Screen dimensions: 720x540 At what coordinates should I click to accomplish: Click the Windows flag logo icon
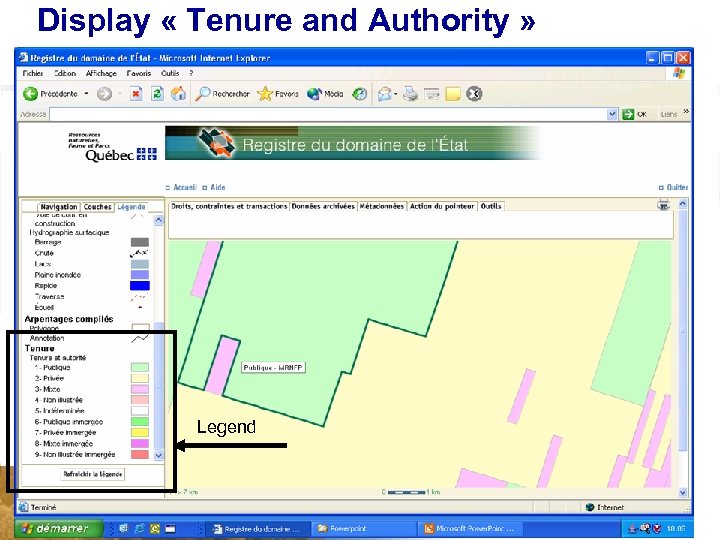[679, 73]
